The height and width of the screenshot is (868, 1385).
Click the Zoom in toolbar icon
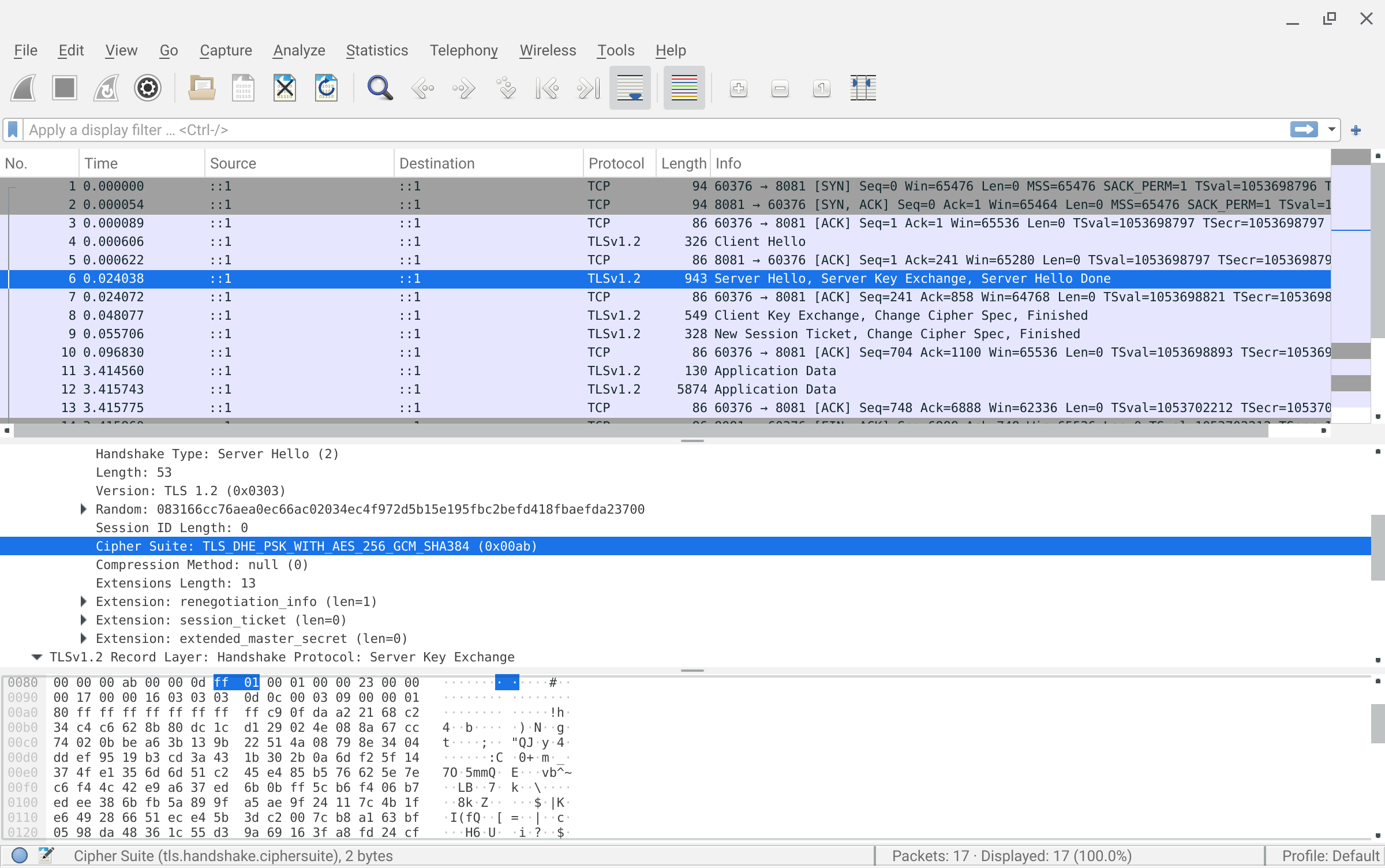click(738, 88)
